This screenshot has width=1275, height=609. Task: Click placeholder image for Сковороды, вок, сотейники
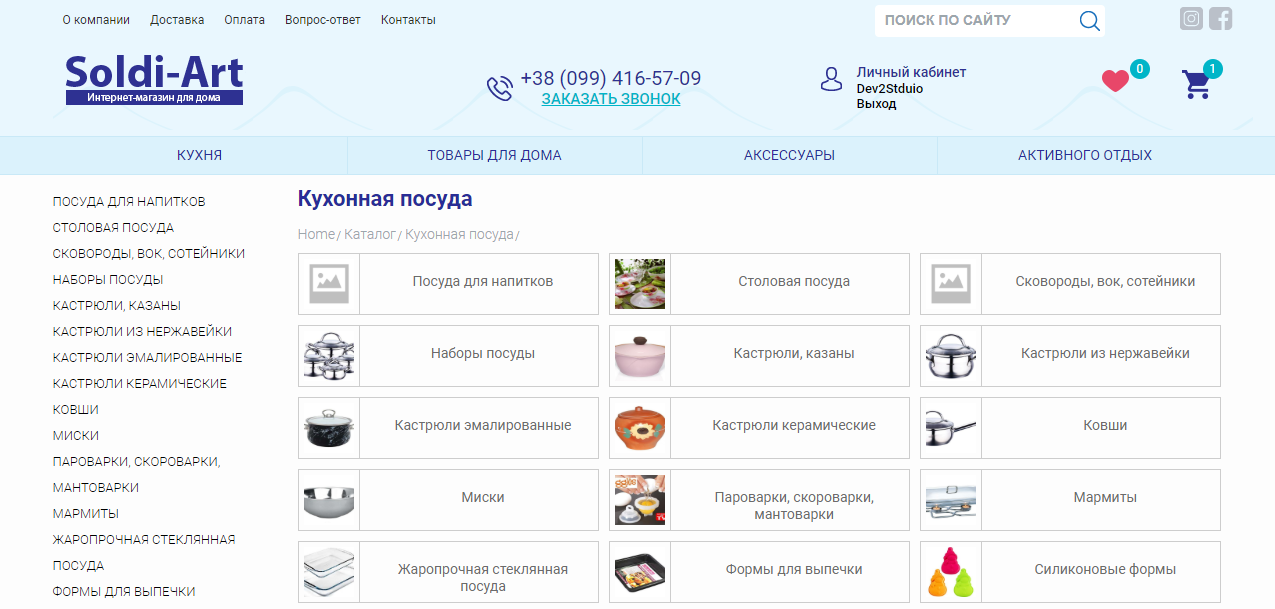[x=950, y=282]
